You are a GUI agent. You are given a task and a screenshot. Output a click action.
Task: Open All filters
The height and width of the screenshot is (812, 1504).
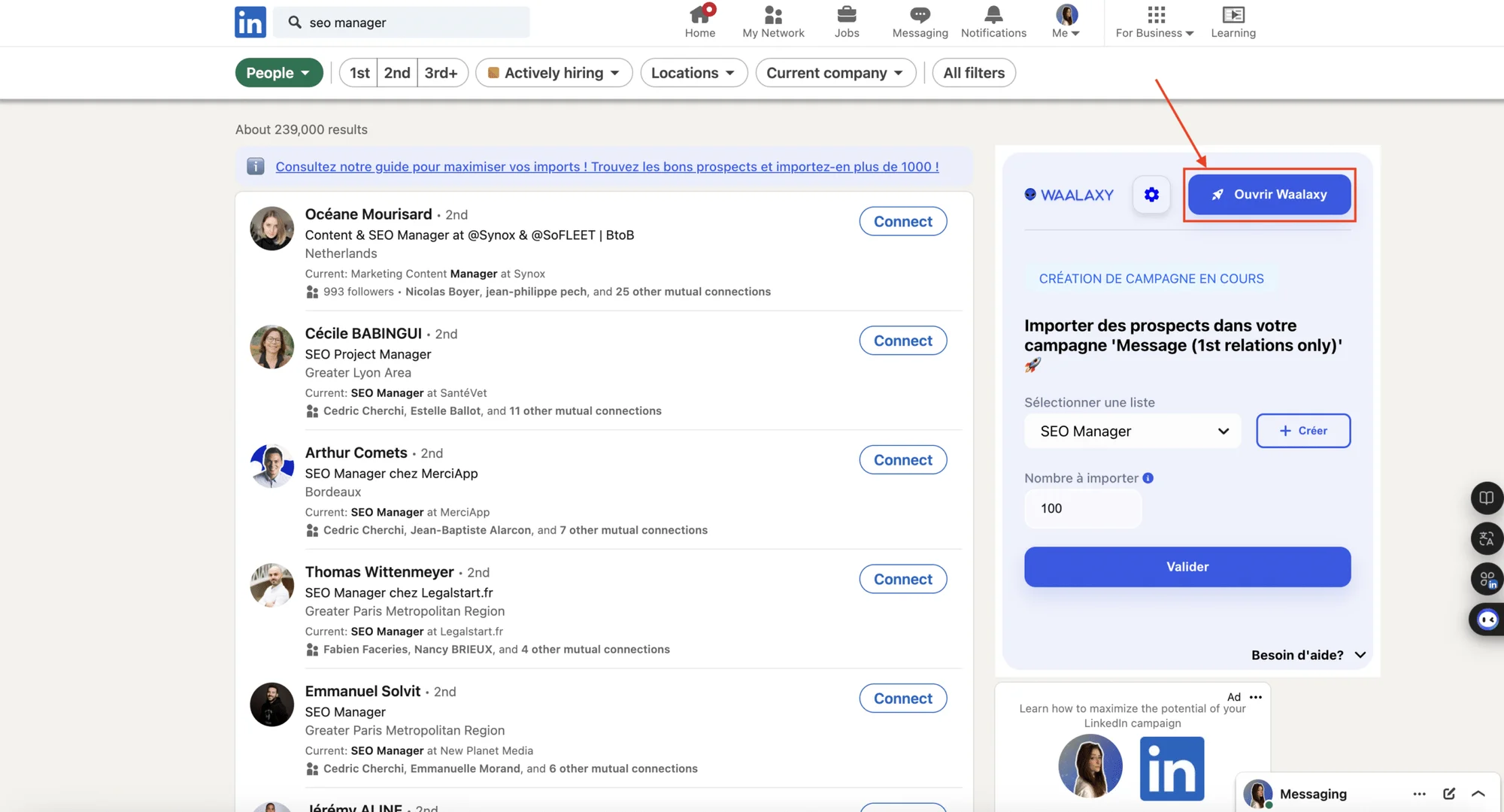(x=974, y=73)
